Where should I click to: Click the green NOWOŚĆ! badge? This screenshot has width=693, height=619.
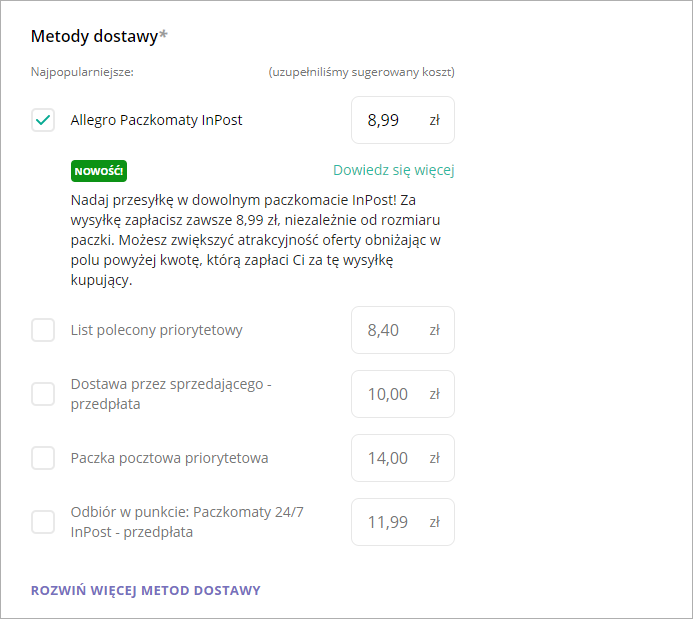point(99,170)
